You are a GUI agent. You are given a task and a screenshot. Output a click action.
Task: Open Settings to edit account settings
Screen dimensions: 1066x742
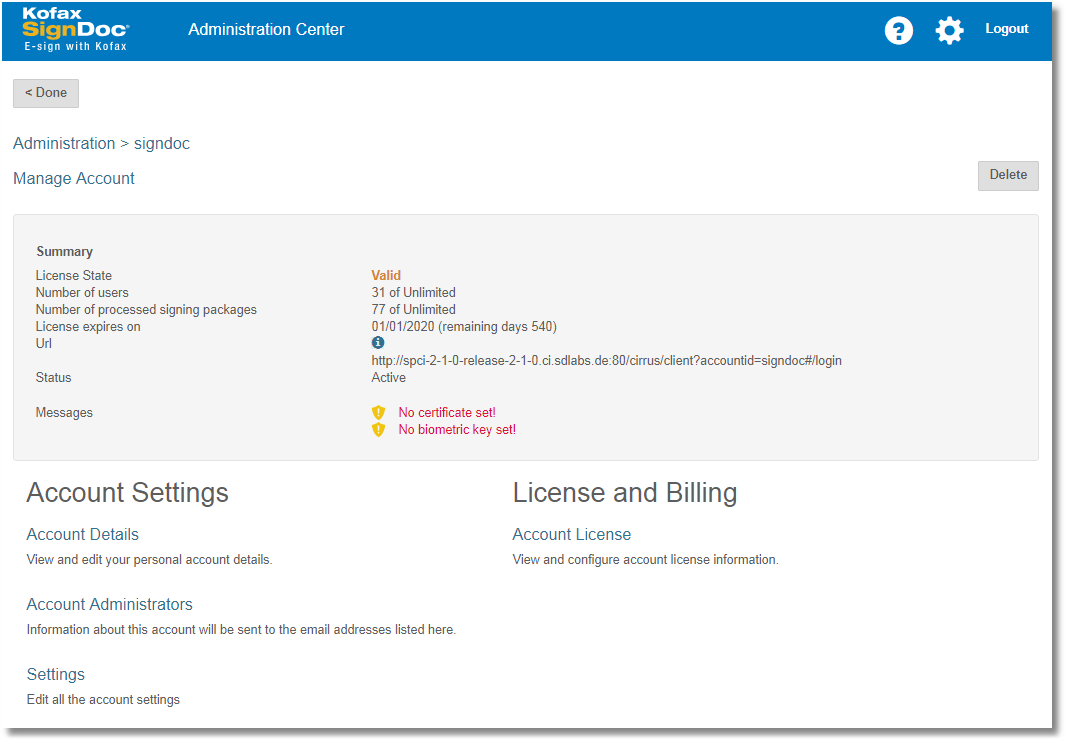point(56,674)
